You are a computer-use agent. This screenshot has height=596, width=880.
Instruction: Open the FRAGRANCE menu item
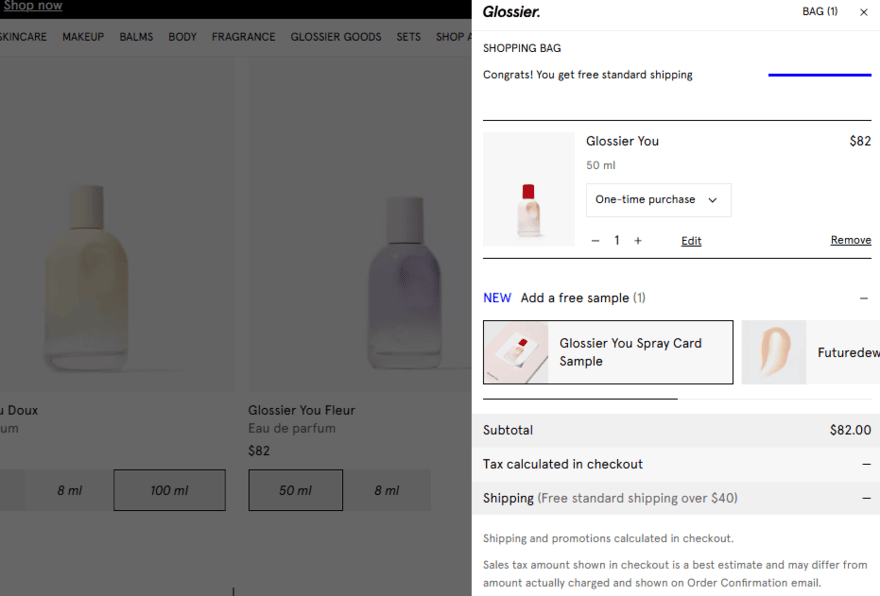(243, 36)
